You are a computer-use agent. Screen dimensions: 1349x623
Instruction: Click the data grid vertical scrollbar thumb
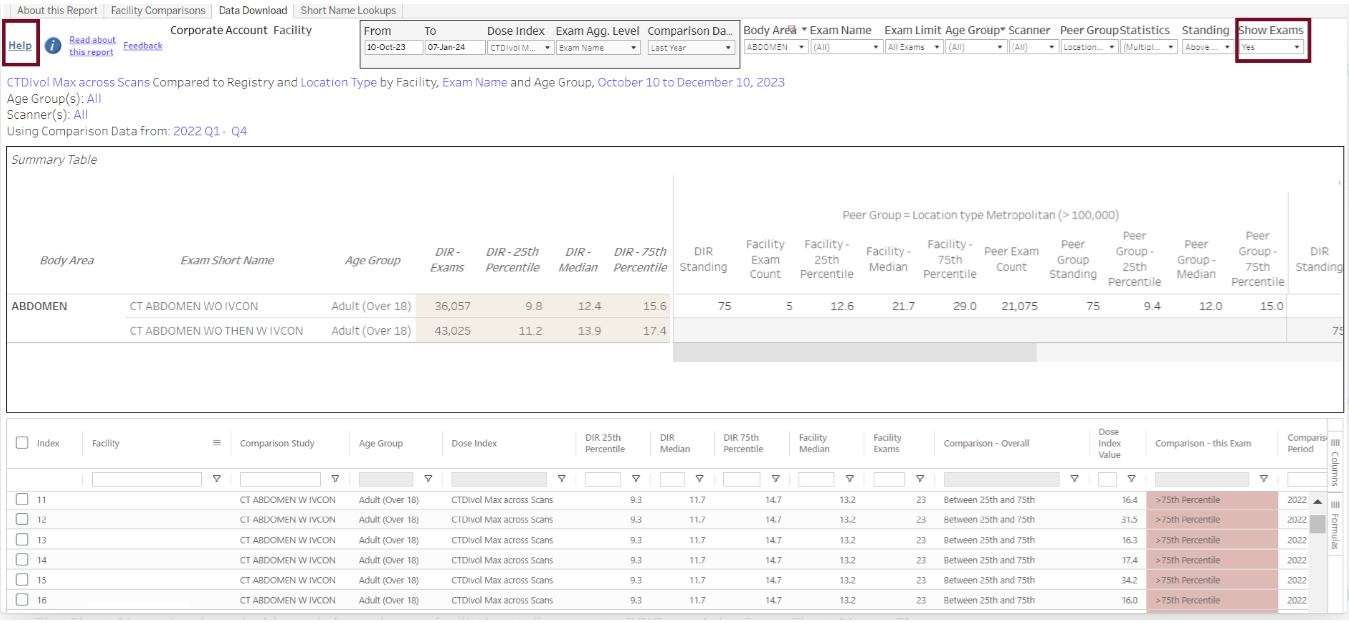pyautogui.click(x=1318, y=524)
